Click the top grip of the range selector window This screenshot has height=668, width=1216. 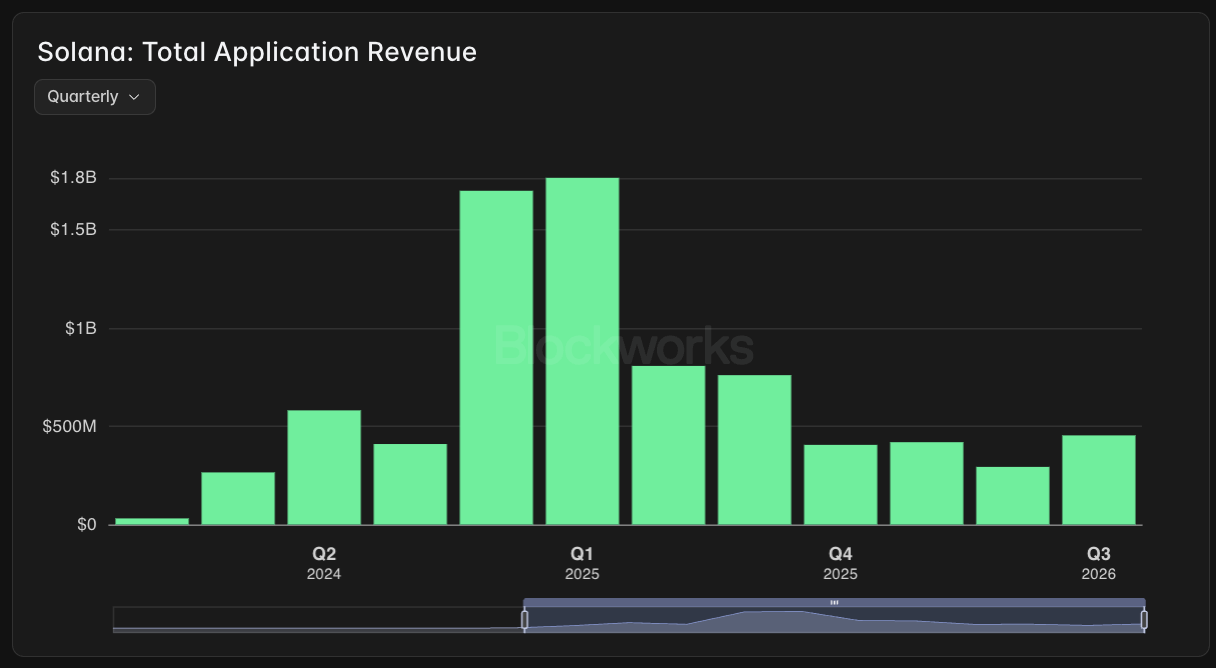tap(834, 602)
